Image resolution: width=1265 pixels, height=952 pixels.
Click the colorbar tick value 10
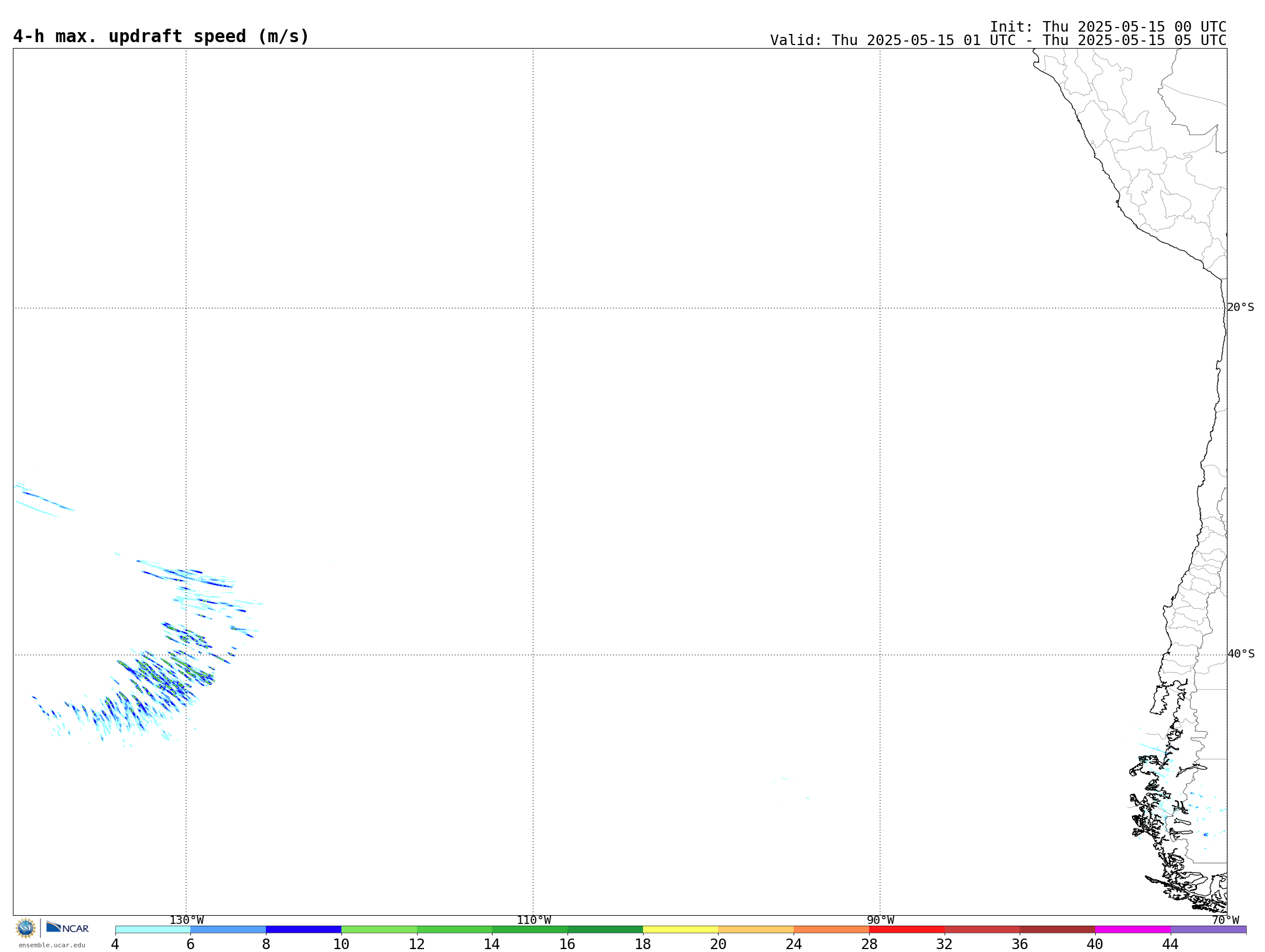(341, 944)
